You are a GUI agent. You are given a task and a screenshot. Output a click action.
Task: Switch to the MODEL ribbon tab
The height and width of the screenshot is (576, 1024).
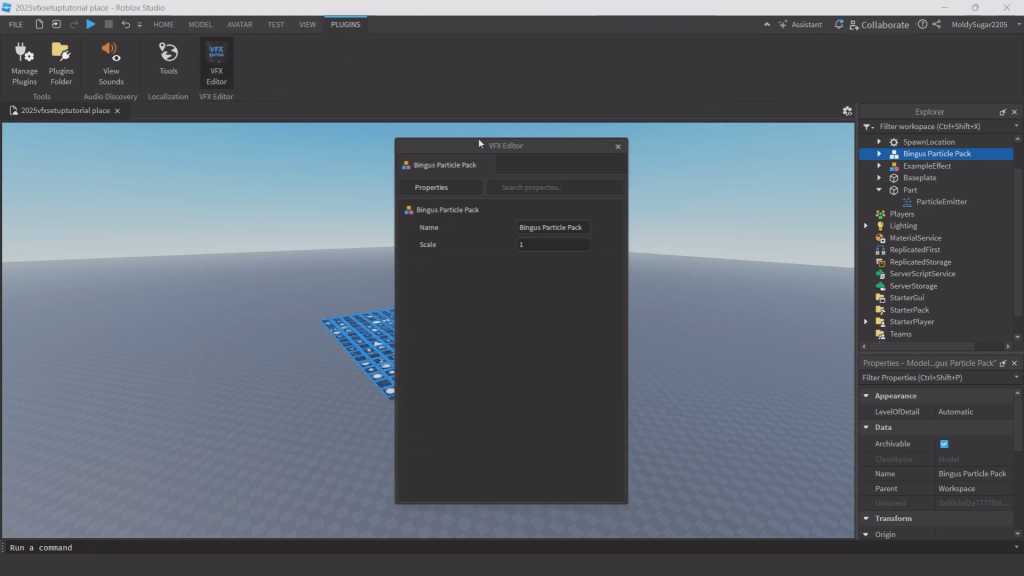tap(200, 25)
